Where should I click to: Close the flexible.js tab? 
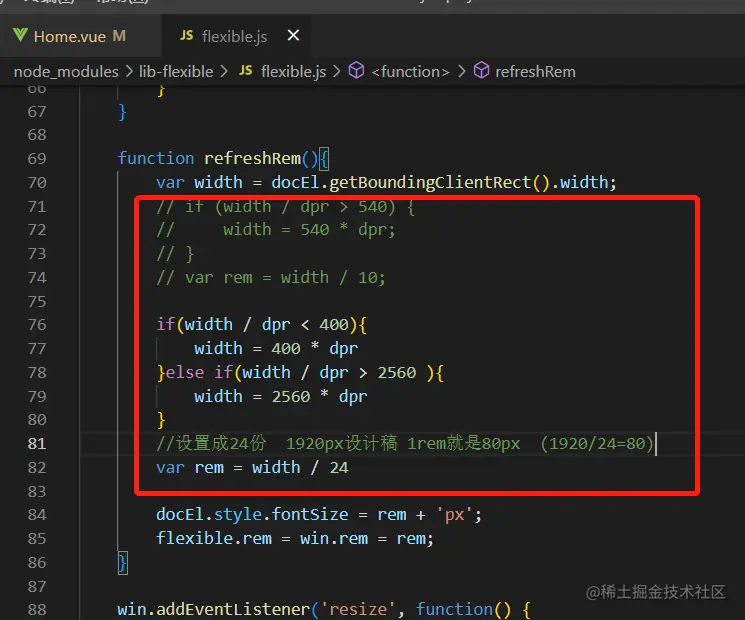coord(293,35)
